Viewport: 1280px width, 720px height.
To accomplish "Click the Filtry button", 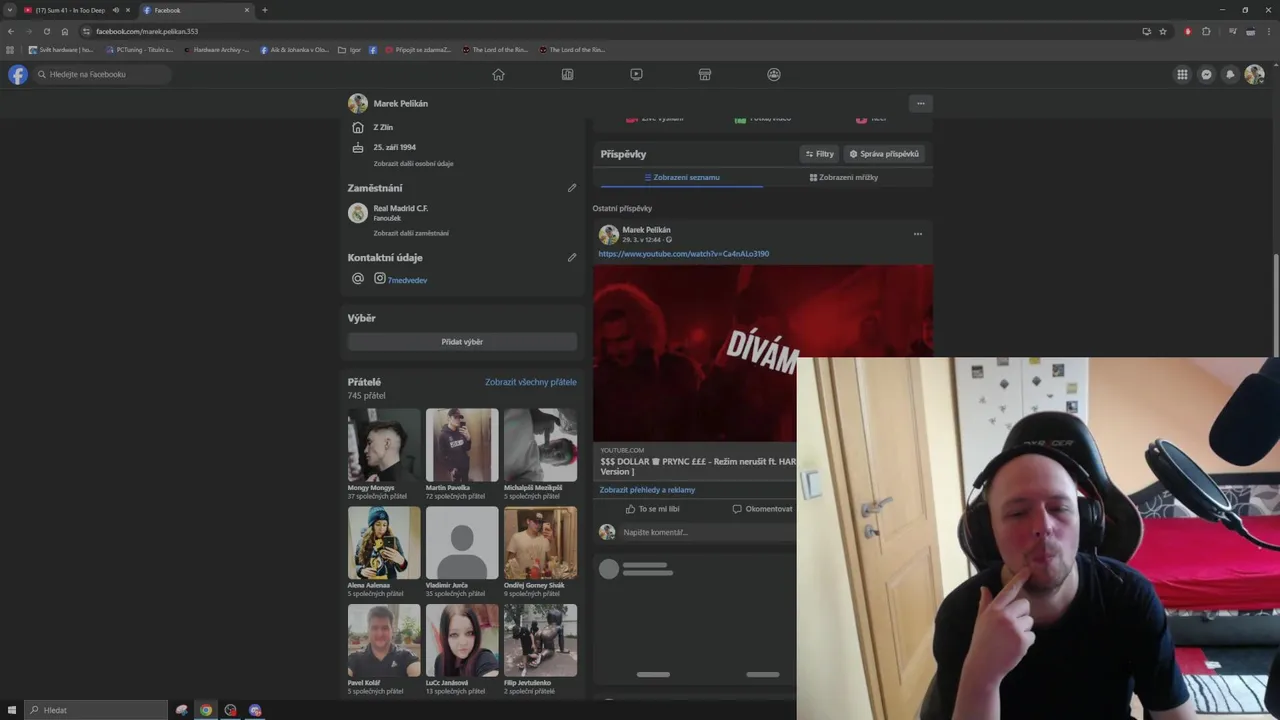I will [820, 154].
